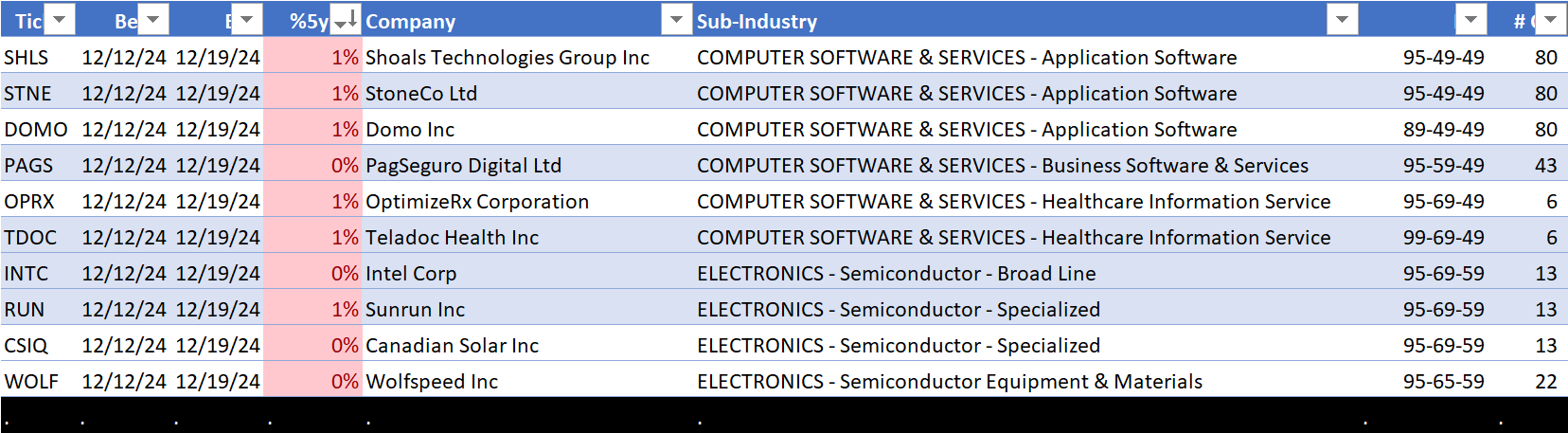The height and width of the screenshot is (433, 1568).
Task: Select the Business Software & Services sub-industry cell
Action: coord(1003,165)
